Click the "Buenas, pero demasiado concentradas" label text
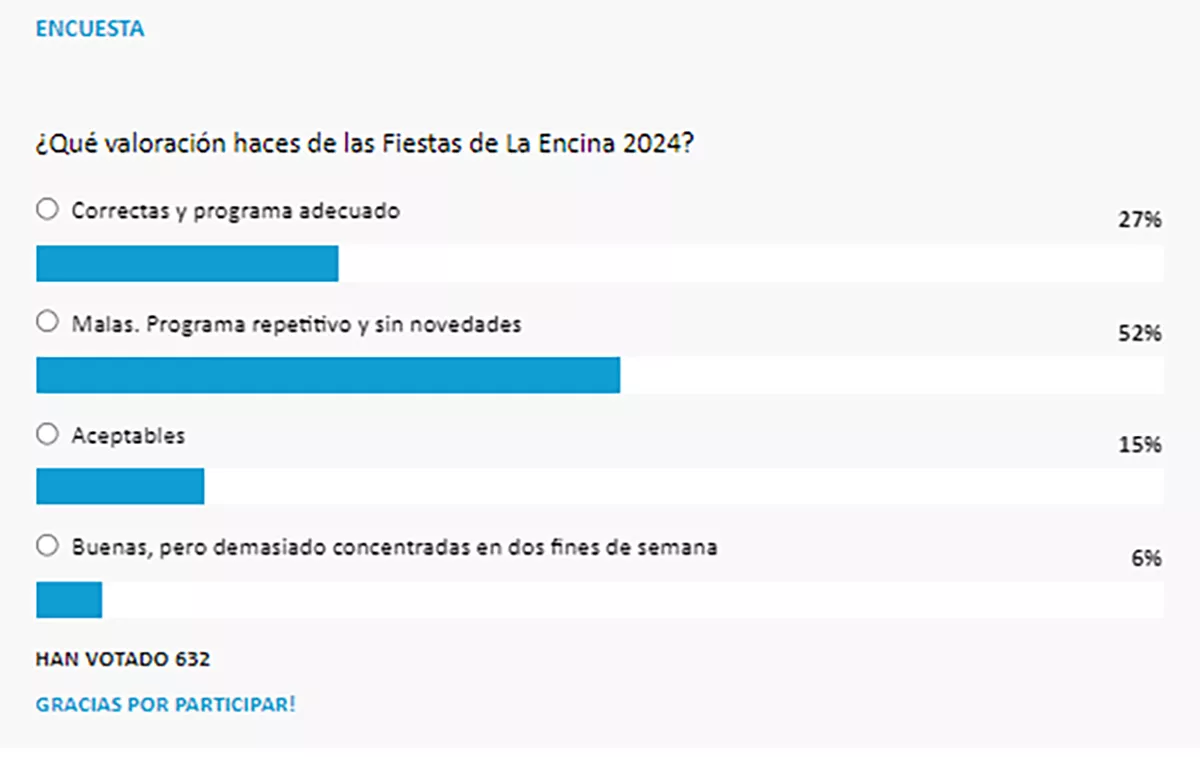The height and width of the screenshot is (757, 1200). point(394,548)
